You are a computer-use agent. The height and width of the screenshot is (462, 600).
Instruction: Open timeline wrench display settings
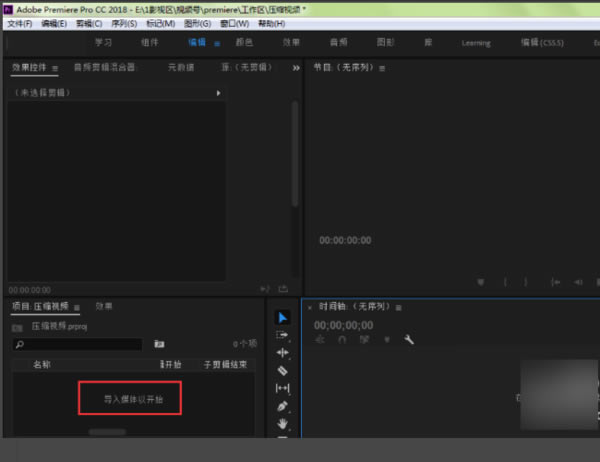(409, 340)
